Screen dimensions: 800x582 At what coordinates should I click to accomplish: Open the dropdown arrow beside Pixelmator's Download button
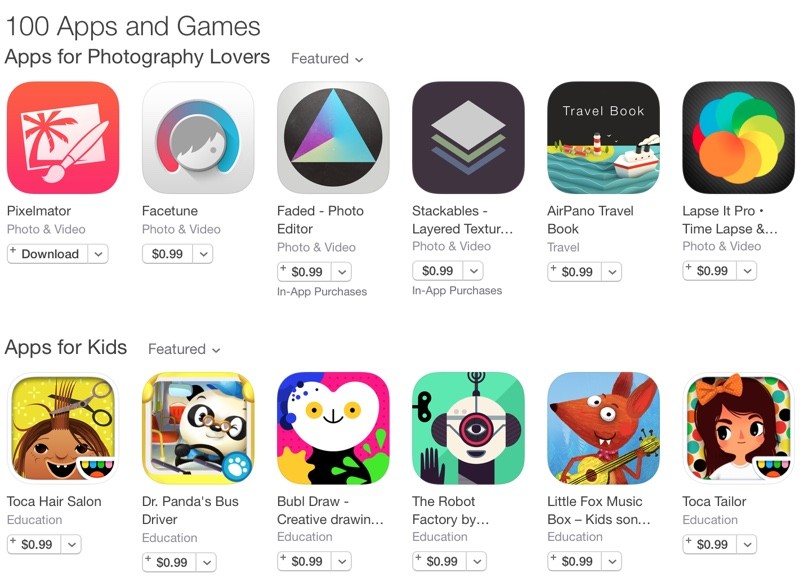(x=98, y=254)
